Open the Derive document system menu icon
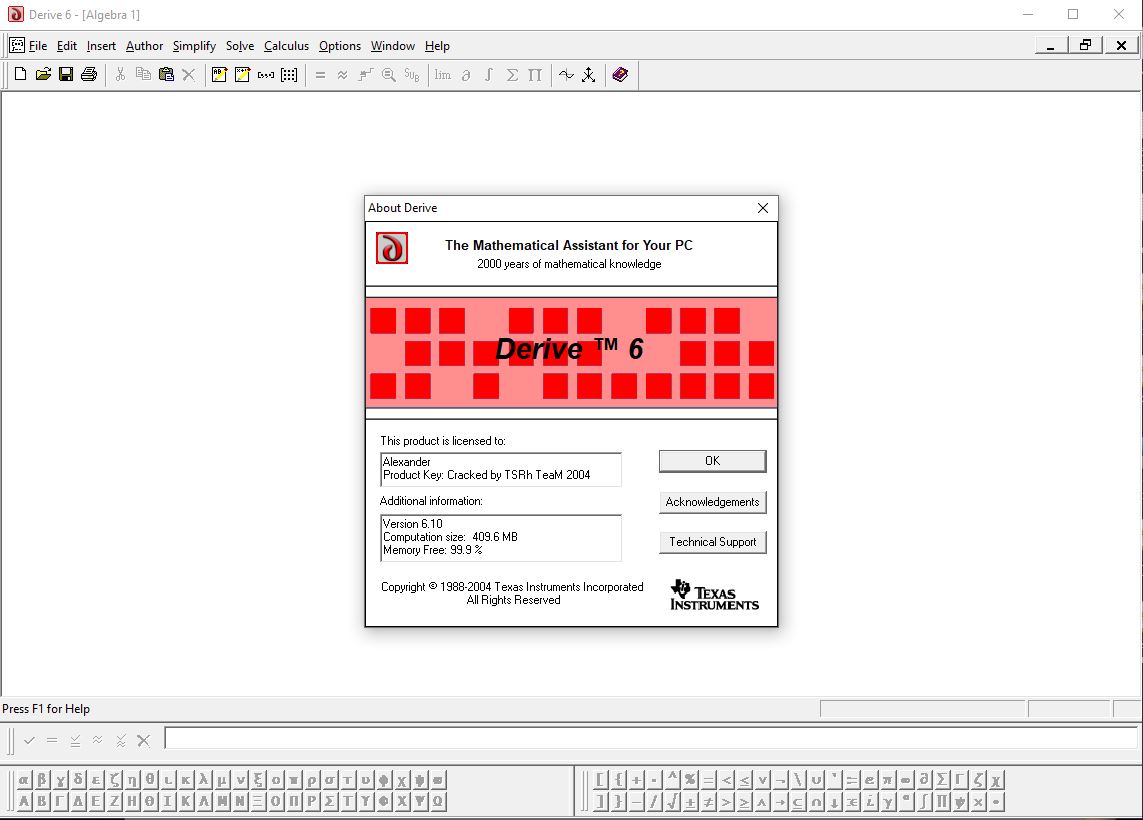Viewport: 1143px width, 820px height. coord(17,46)
